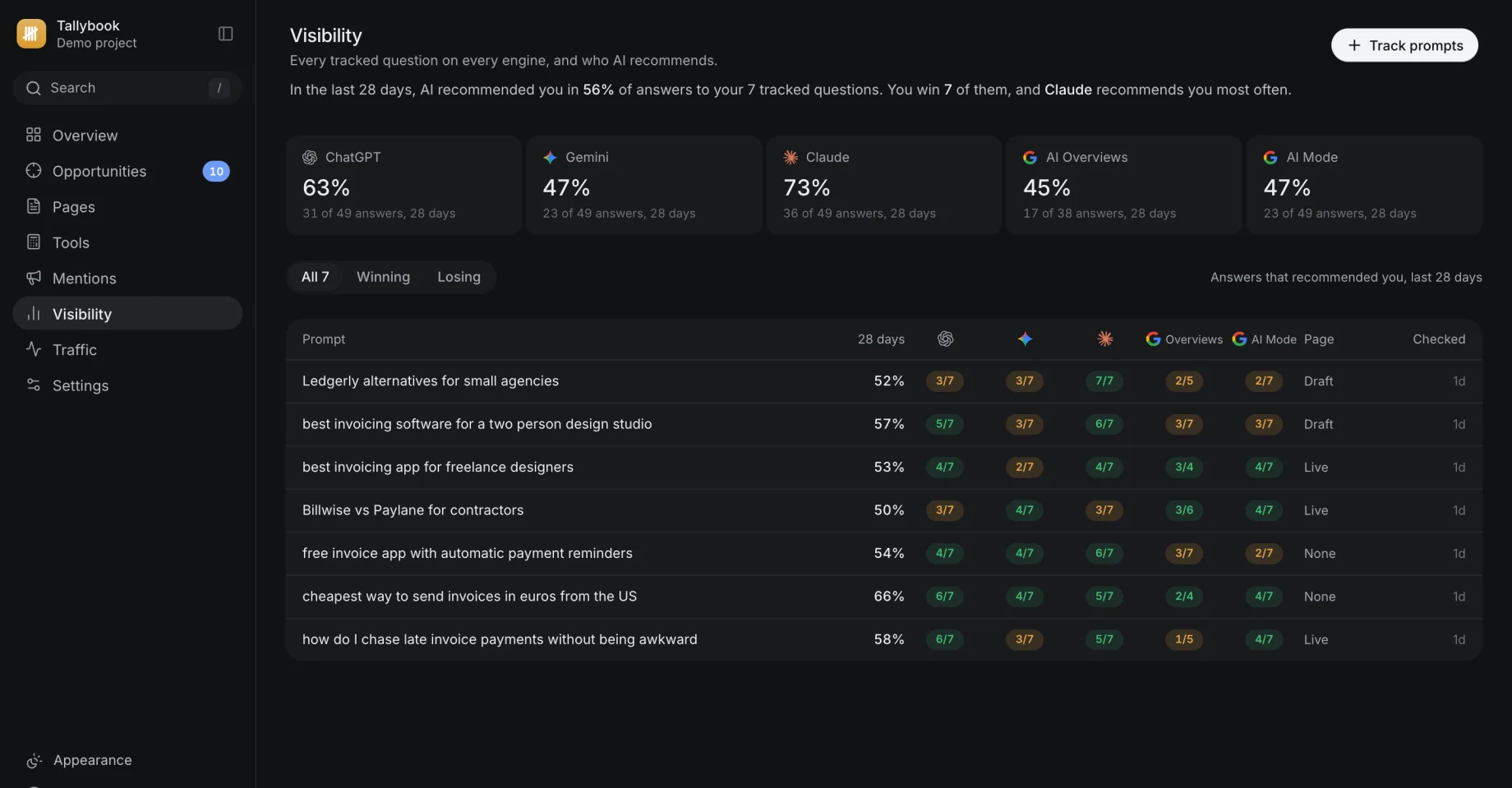Open prompt 'Billwise vs Paylane for contractors'
Image resolution: width=1512 pixels, height=788 pixels.
(x=413, y=510)
